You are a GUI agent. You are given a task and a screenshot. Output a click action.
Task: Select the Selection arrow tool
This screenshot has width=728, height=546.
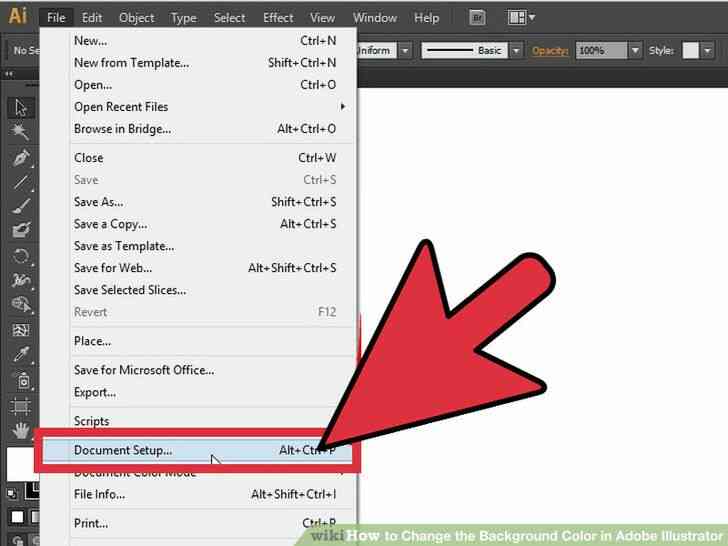20,108
